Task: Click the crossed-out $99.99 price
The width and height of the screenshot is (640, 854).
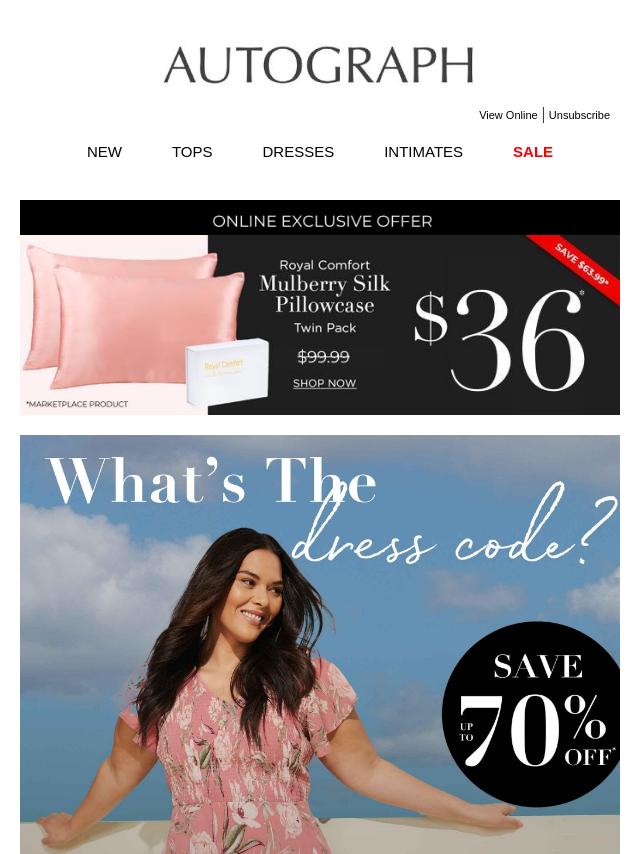Action: point(324,357)
